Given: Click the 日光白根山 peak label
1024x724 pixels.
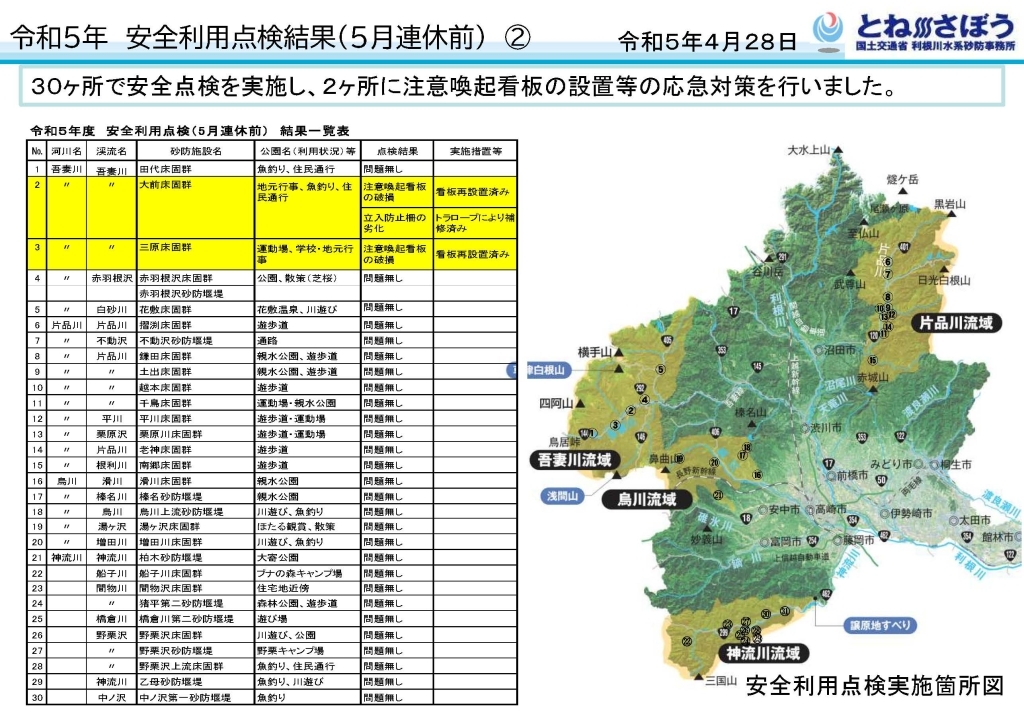Looking at the screenshot, I should (x=944, y=280).
